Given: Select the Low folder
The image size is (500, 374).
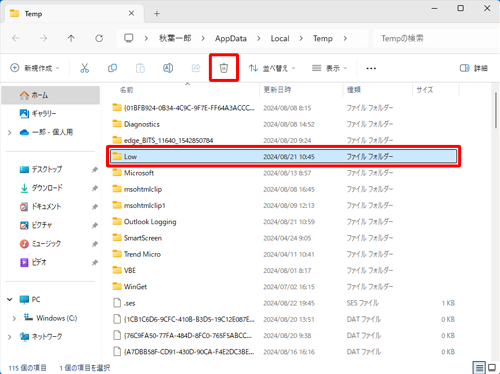Looking at the screenshot, I should pos(284,156).
